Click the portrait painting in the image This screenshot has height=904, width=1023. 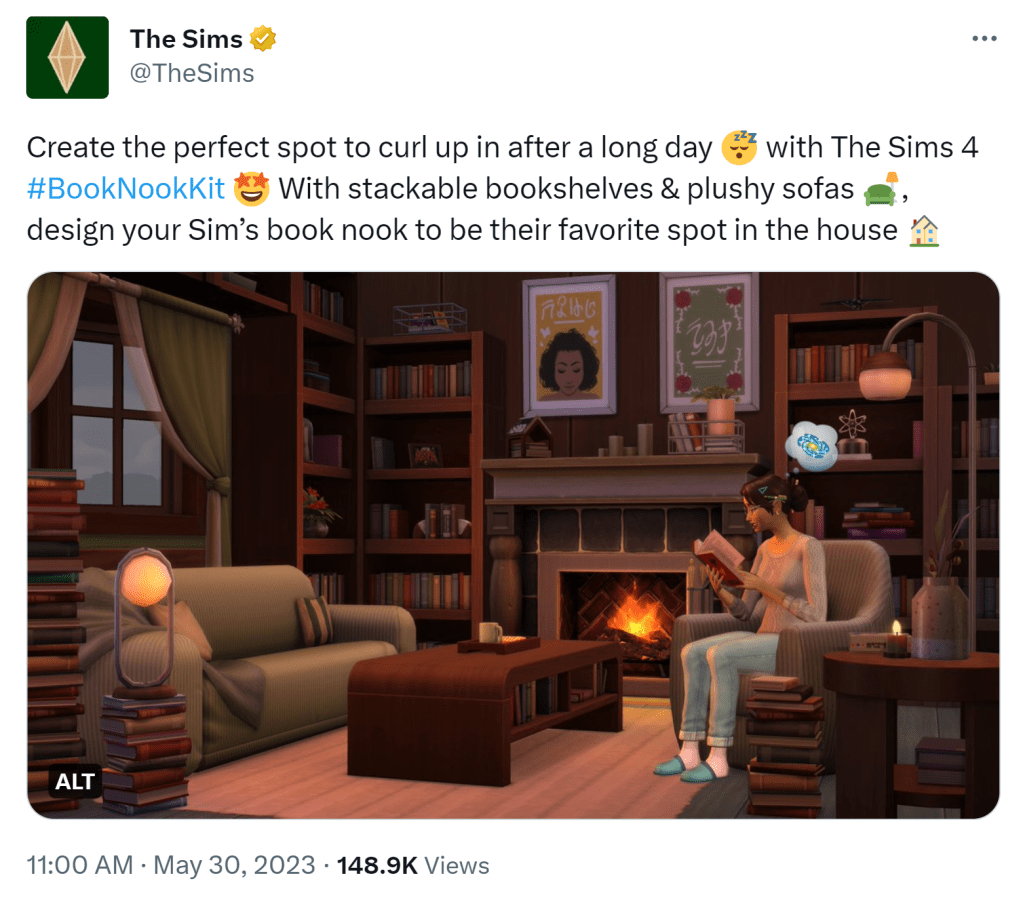pos(570,346)
